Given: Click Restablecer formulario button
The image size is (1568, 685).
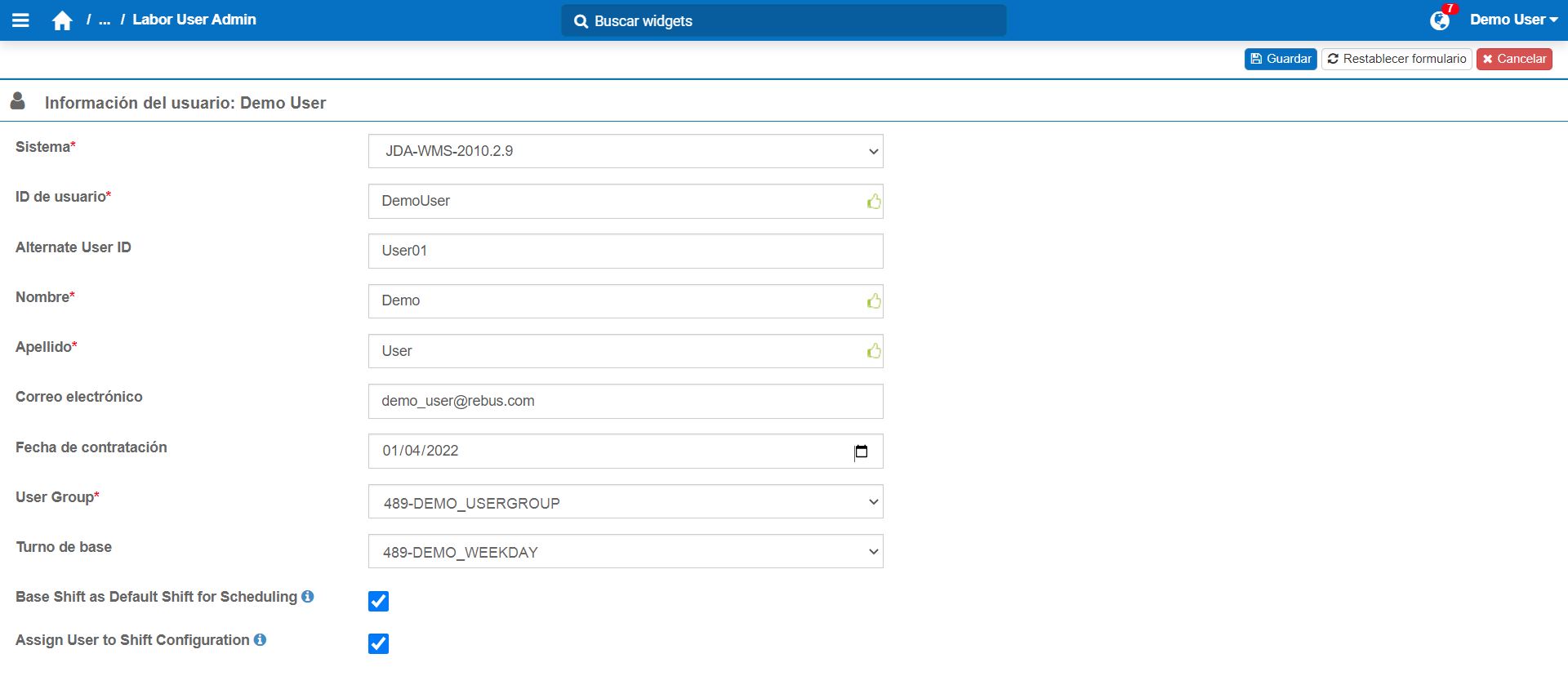Looking at the screenshot, I should (x=1396, y=59).
